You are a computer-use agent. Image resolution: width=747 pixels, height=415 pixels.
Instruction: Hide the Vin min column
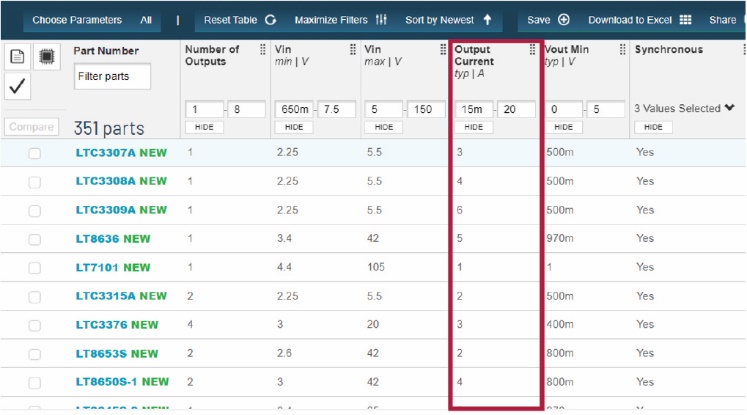coord(294,127)
